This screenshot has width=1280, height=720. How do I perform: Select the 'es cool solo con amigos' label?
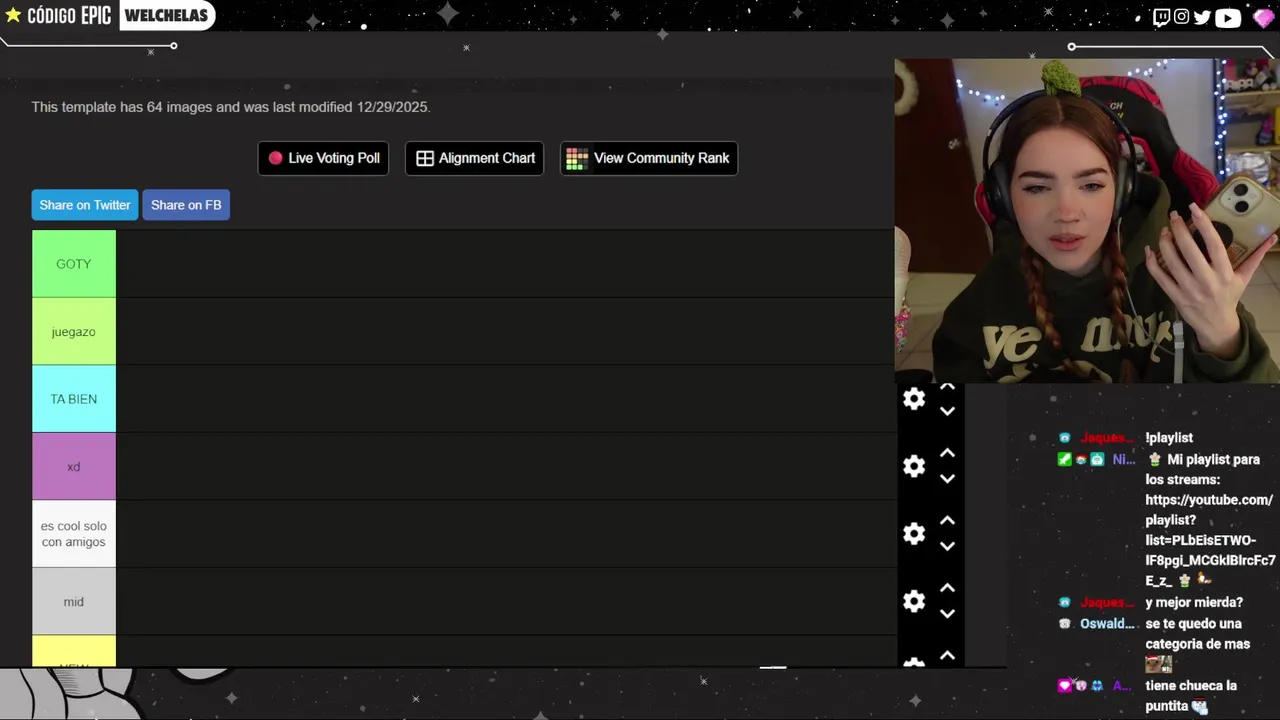click(74, 534)
